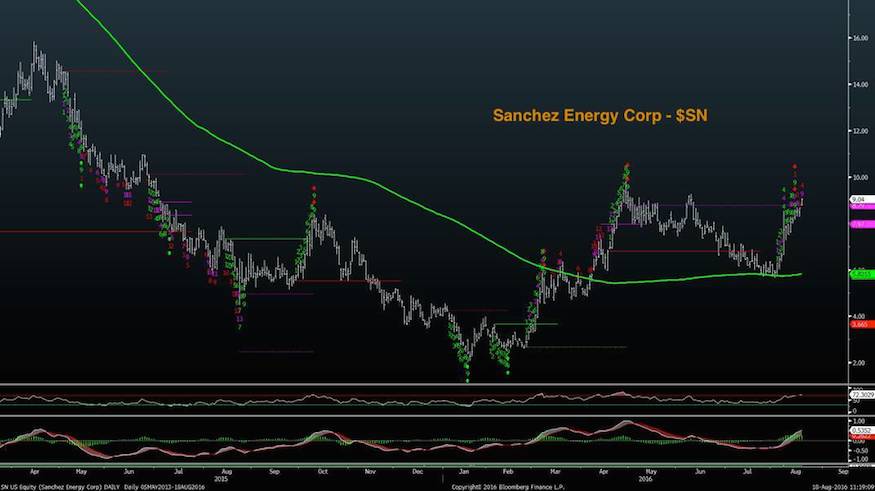The image size is (875, 491).
Task: Click the green moving average value tag
Action: (861, 275)
